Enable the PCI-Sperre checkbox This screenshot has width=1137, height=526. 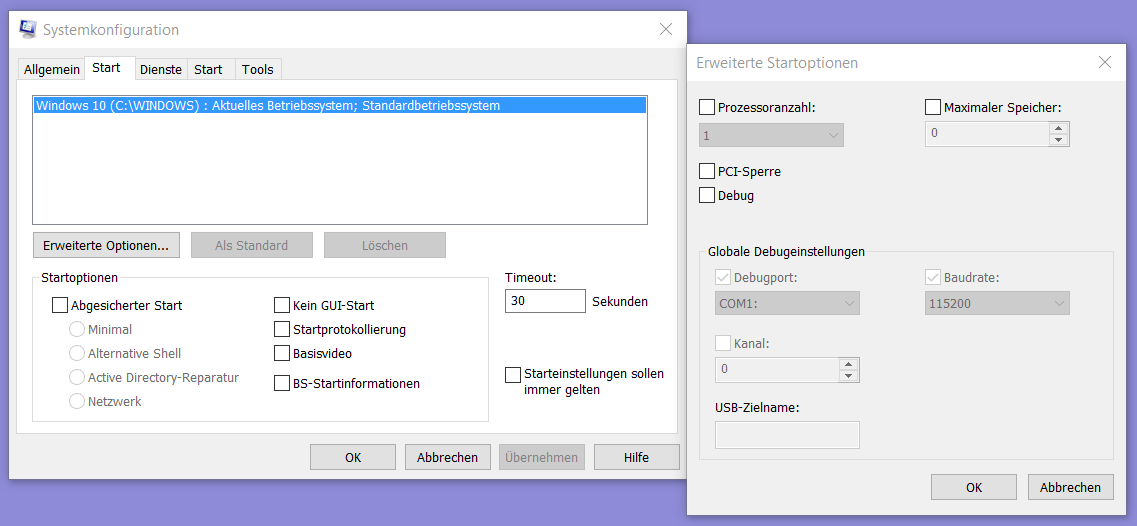(707, 171)
